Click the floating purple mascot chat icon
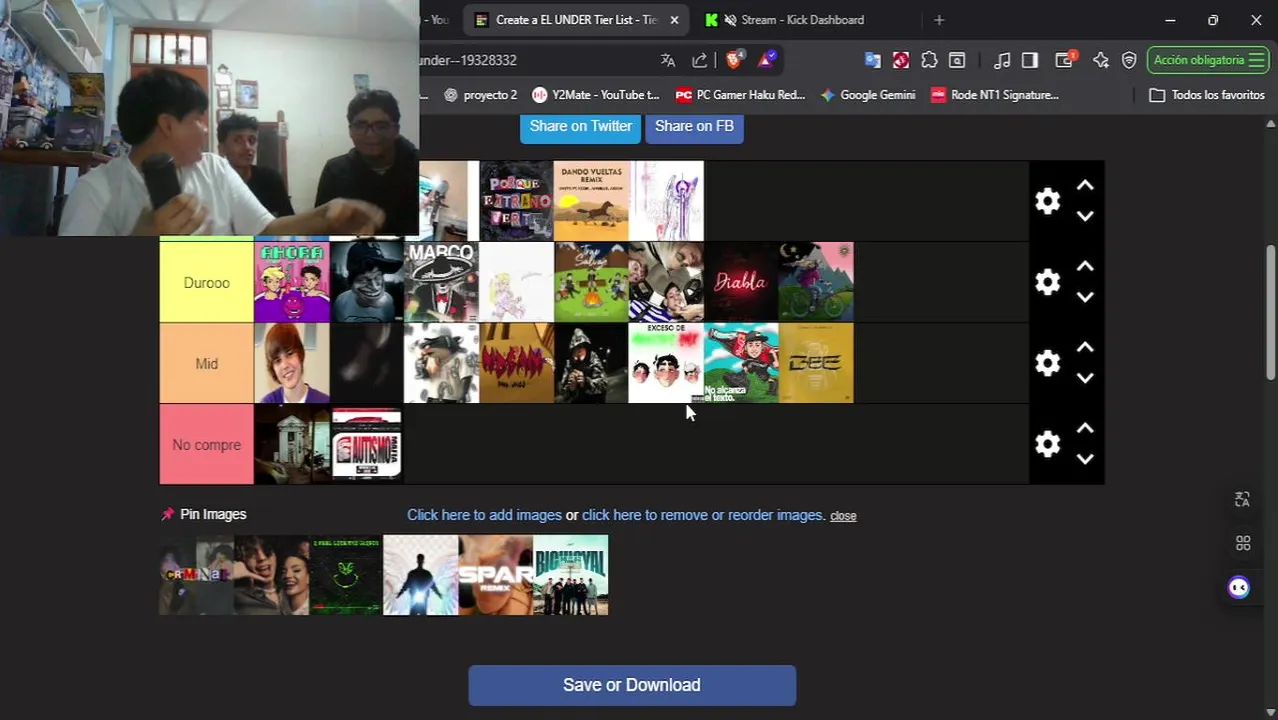This screenshot has height=720, width=1278. 1239,587
